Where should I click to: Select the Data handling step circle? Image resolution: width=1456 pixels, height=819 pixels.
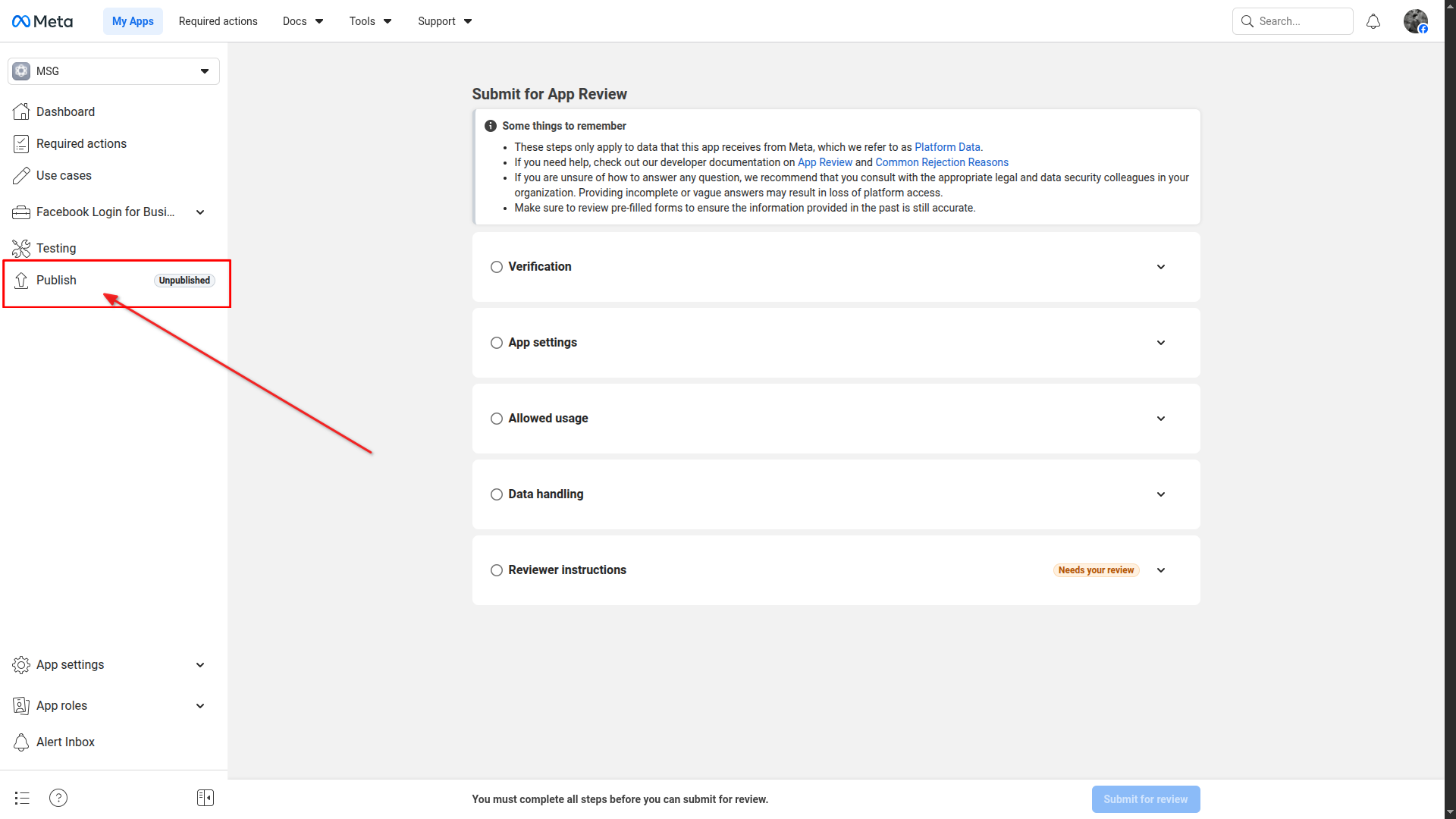497,494
